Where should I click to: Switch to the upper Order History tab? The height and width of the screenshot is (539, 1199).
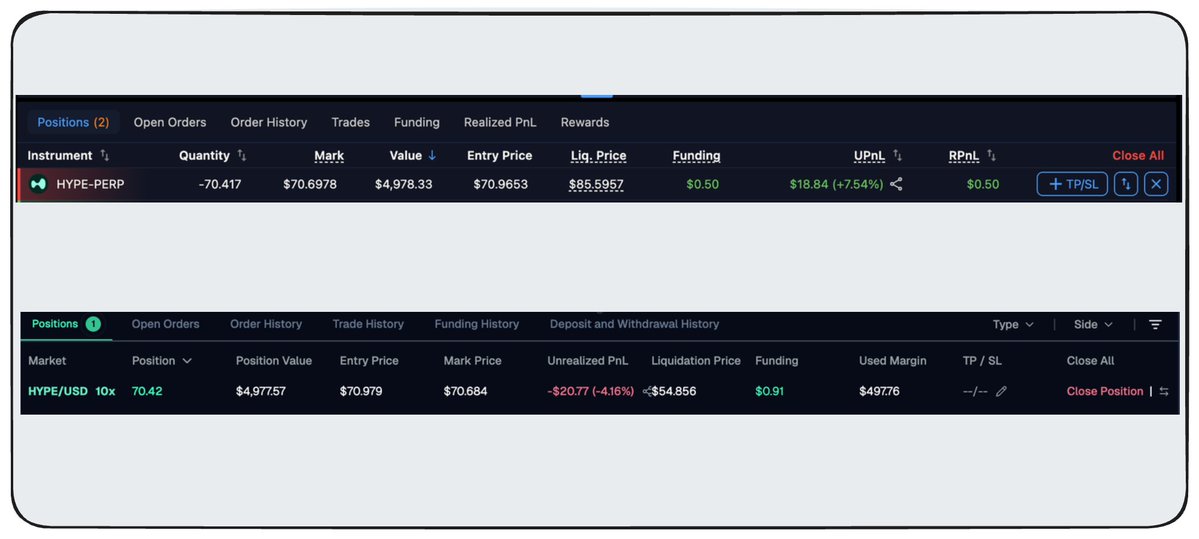269,122
